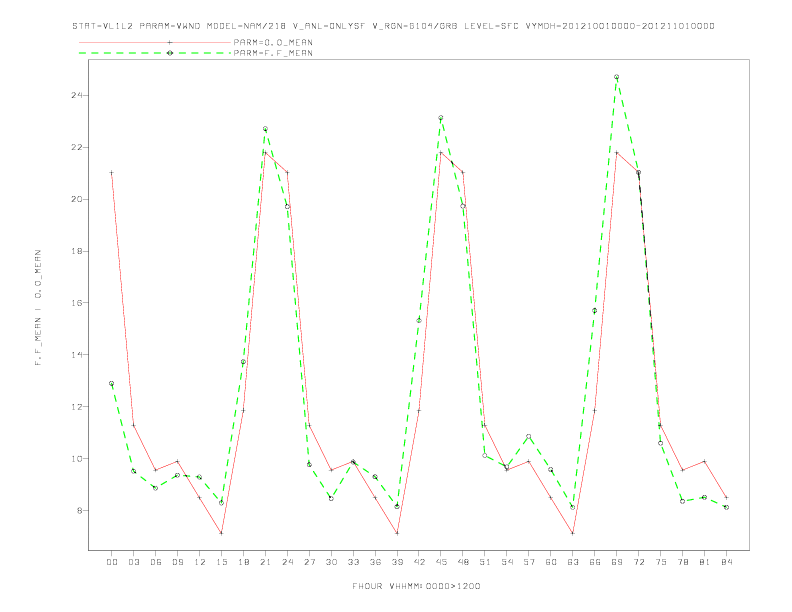Click x-axis tick label 15
Viewport: 792px width, 612px height.
(221, 562)
